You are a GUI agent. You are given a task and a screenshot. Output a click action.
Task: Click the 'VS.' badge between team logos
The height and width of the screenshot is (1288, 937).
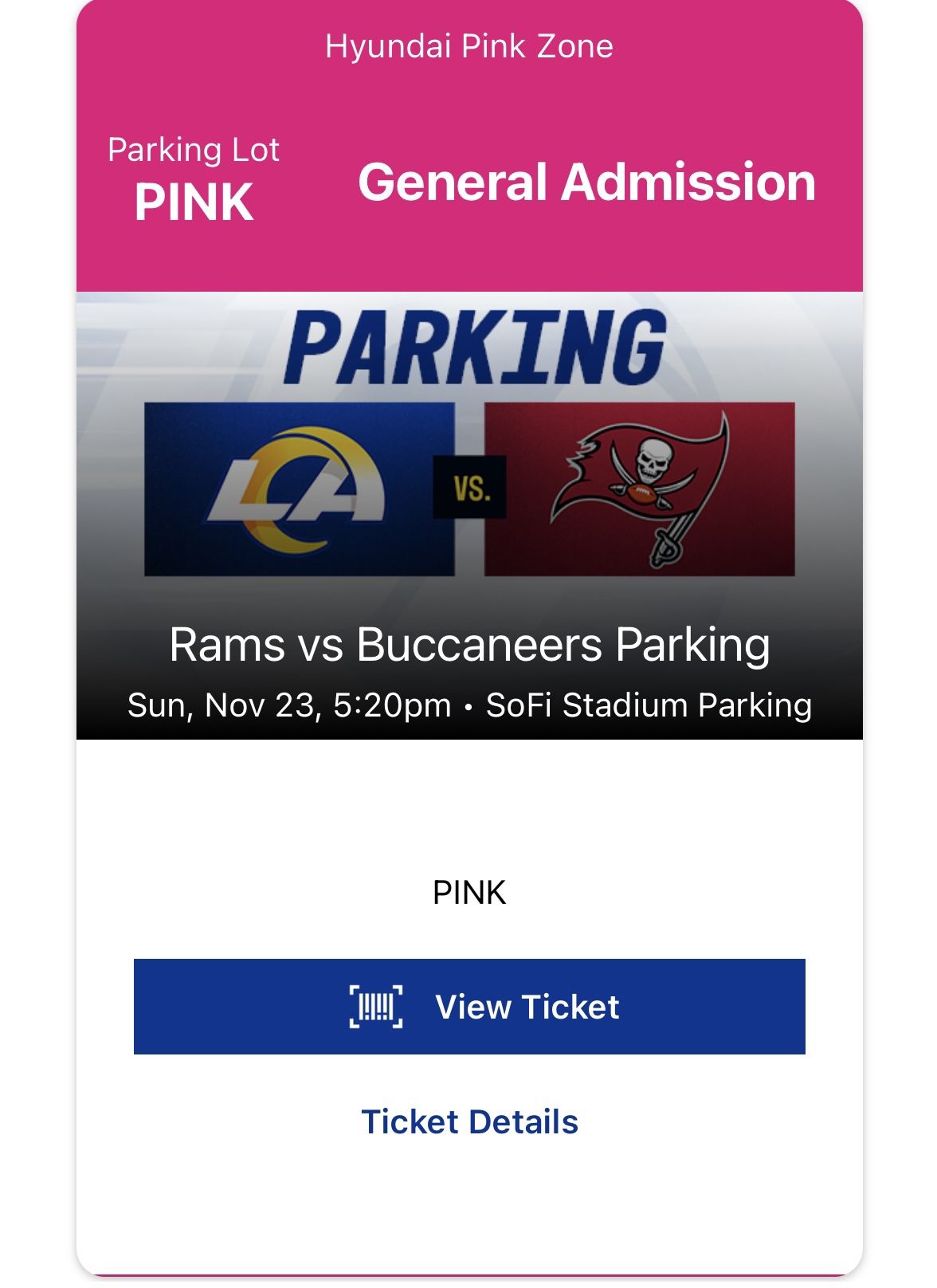point(471,488)
